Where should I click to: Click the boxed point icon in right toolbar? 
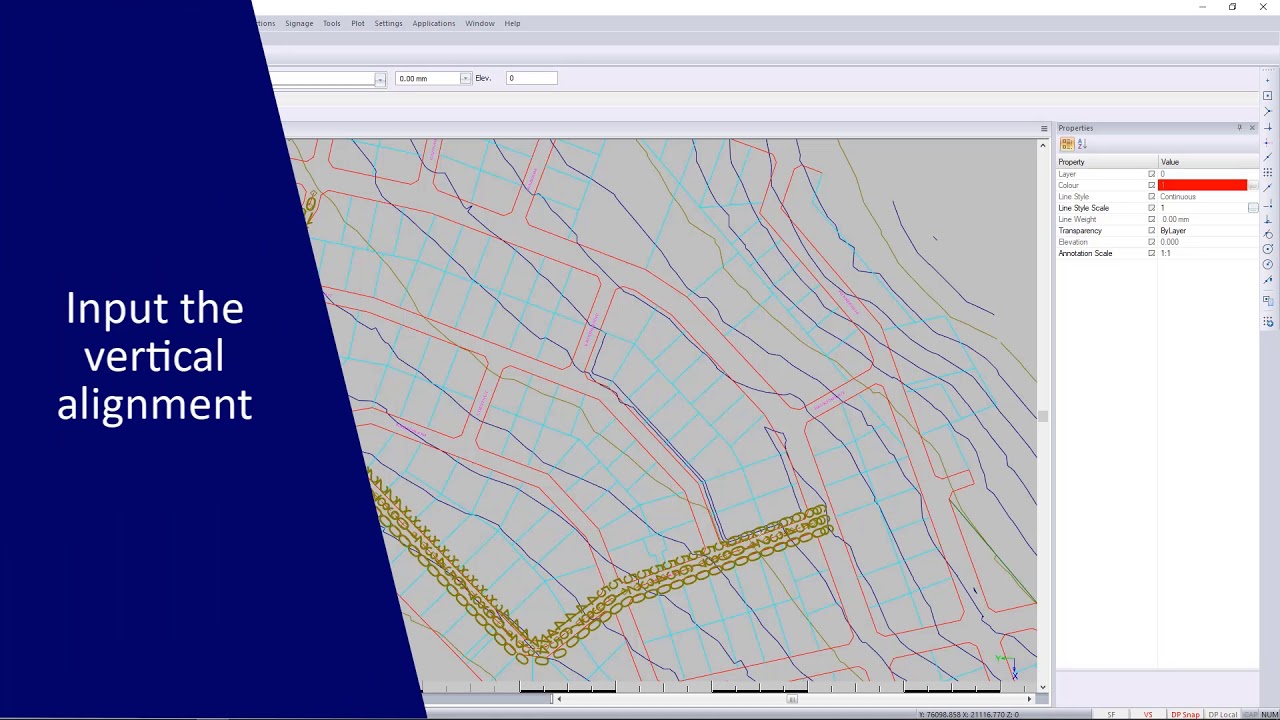point(1268,96)
